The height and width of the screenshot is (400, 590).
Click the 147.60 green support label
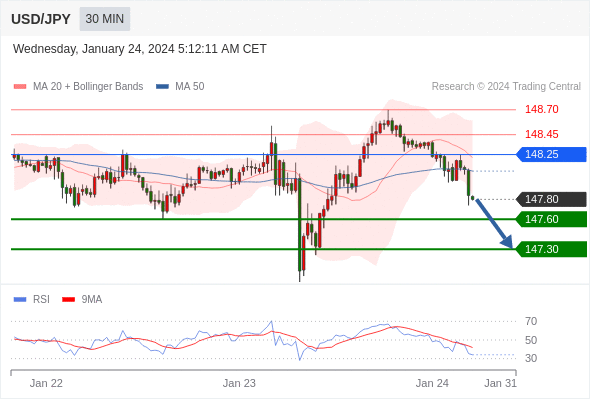[552, 219]
